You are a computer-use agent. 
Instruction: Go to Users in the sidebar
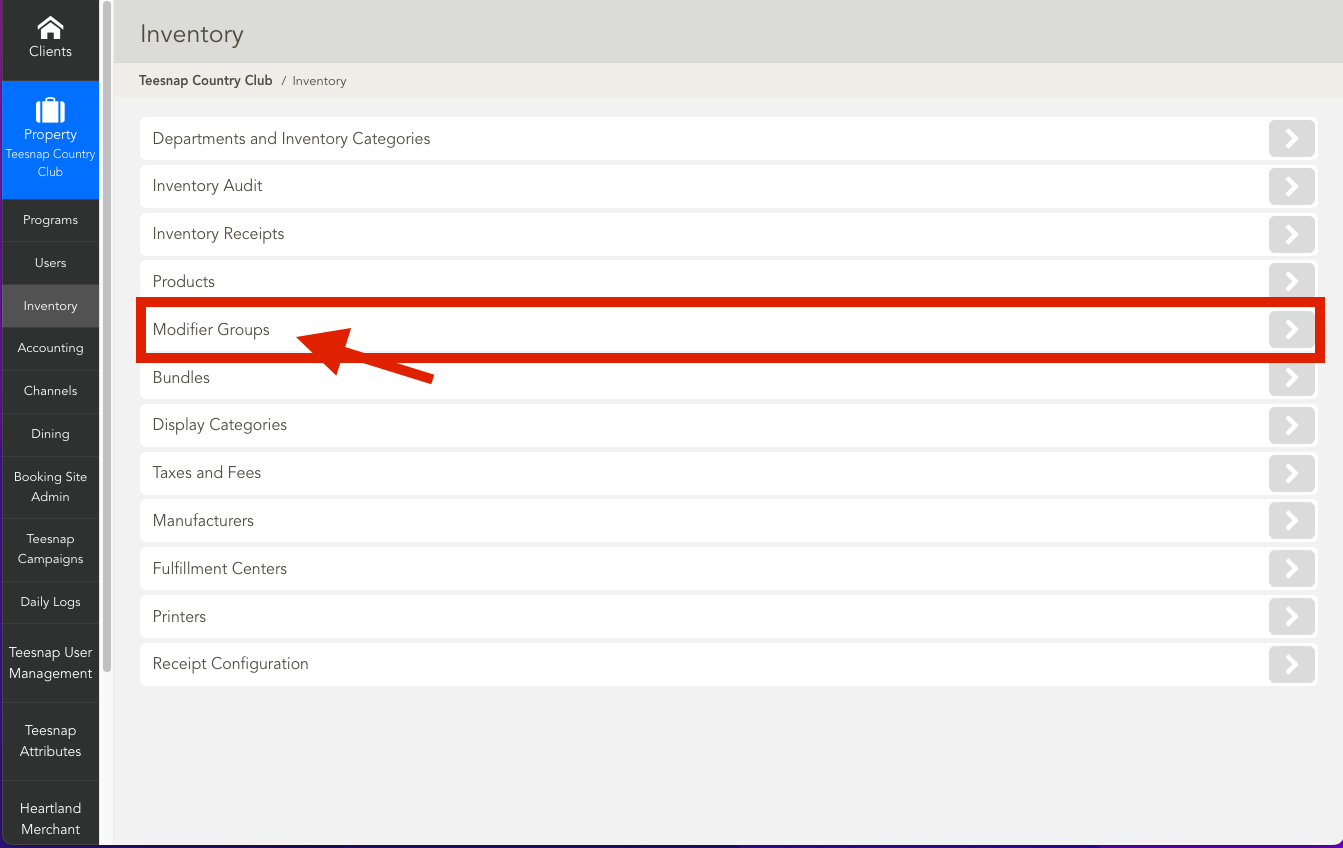(x=50, y=263)
